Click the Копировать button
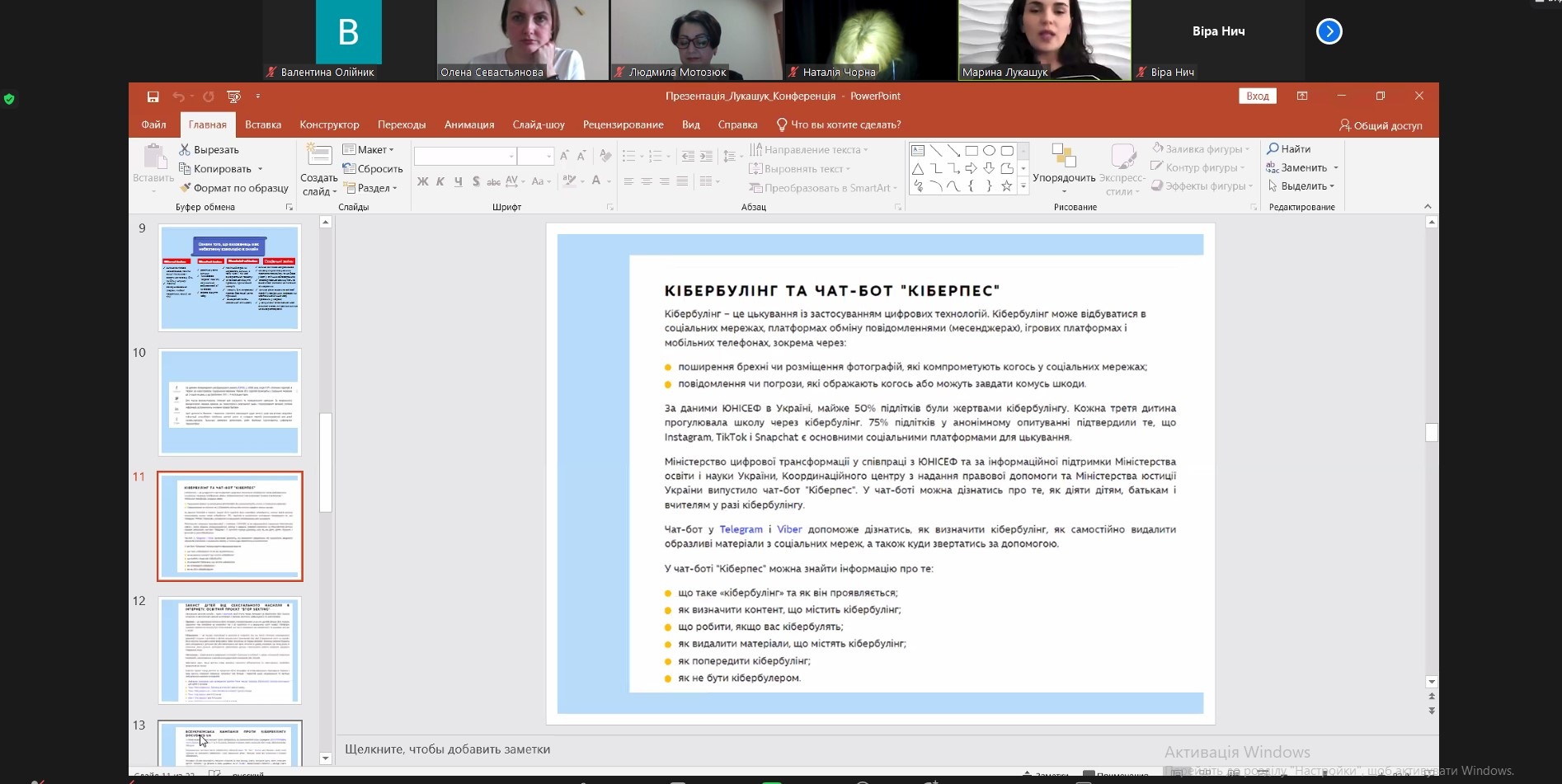The width and height of the screenshot is (1562, 784). point(215,169)
